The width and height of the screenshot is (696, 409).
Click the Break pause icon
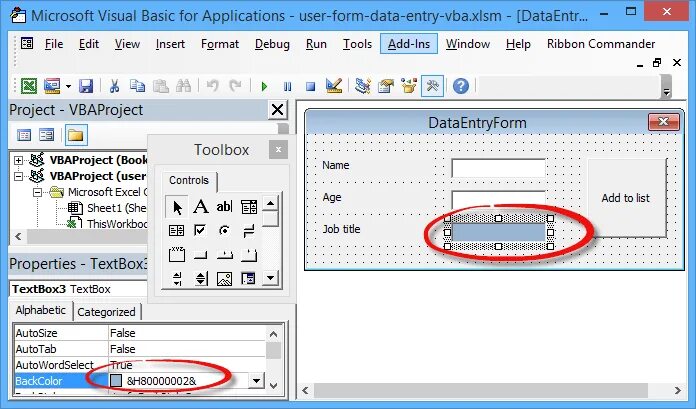tap(288, 86)
